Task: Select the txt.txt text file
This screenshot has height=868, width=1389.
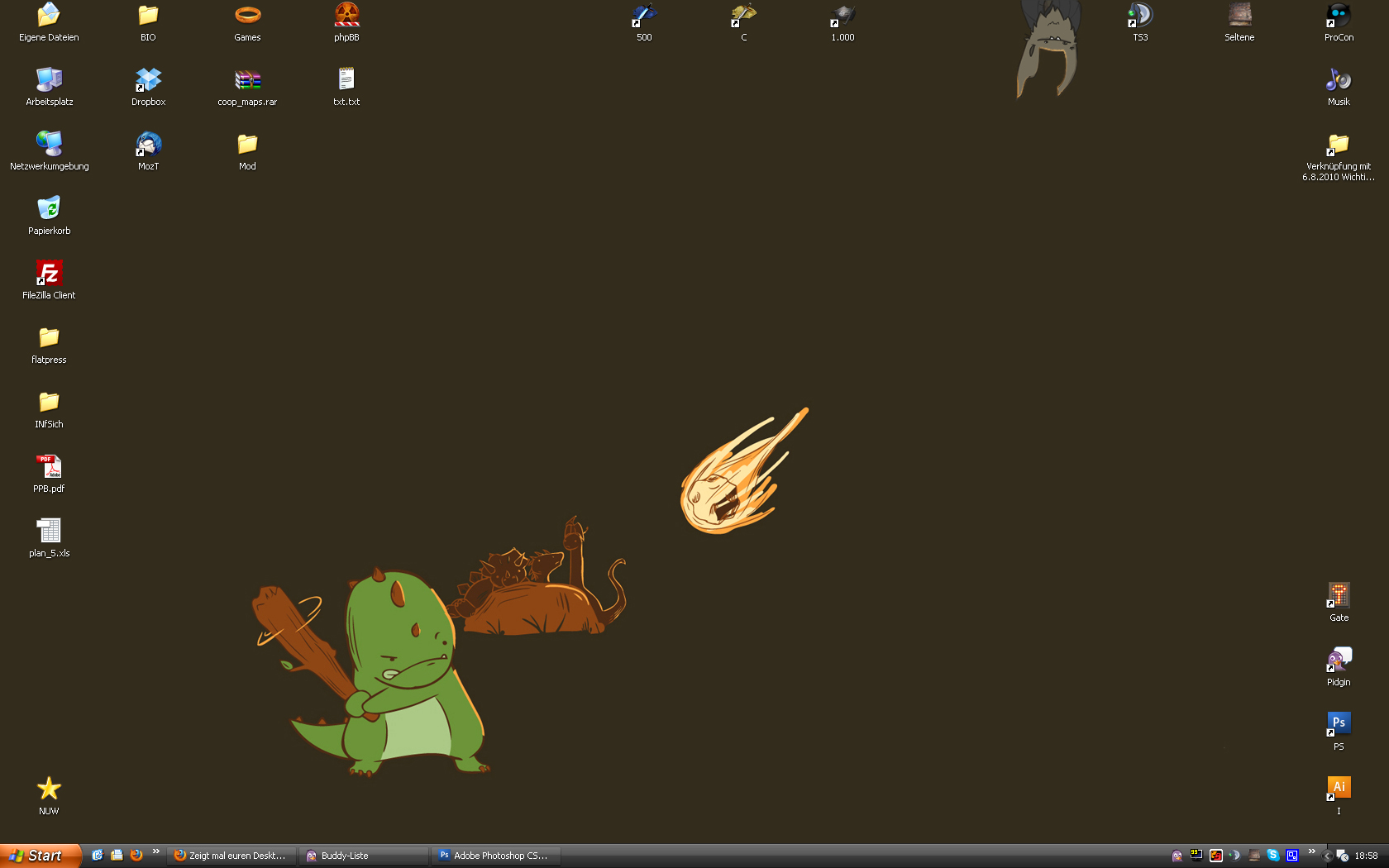Action: [x=346, y=79]
